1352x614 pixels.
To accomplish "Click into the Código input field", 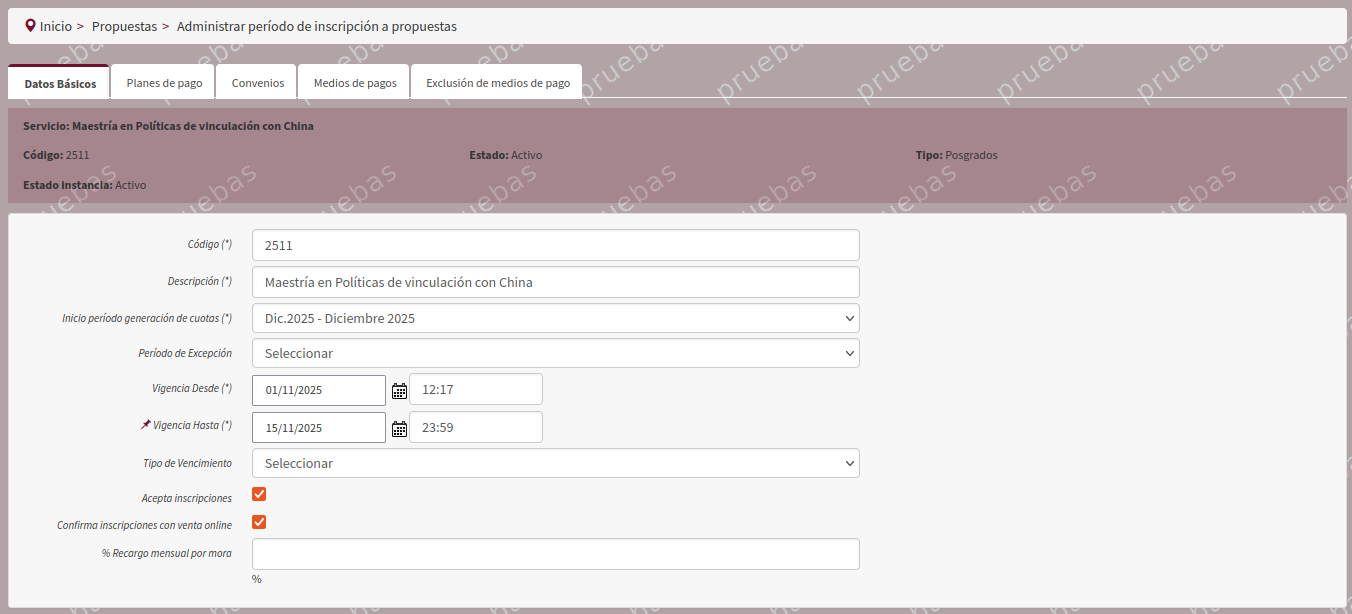I will pyautogui.click(x=555, y=245).
